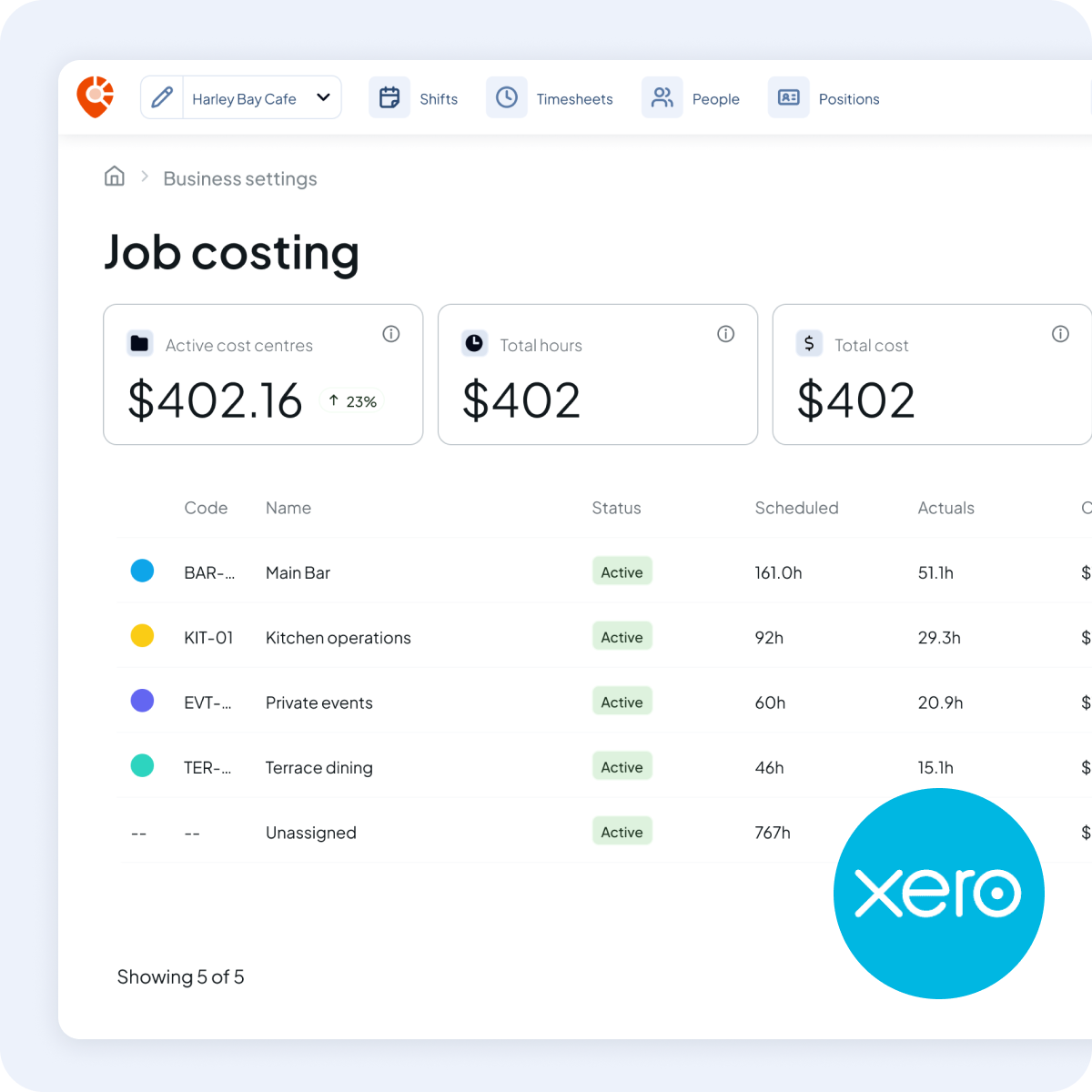Toggle the Active badge for Kitchen operations
The height and width of the screenshot is (1092, 1092).
pos(622,636)
